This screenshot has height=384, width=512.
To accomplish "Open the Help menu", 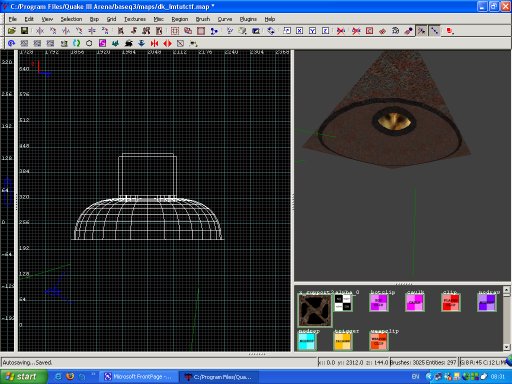I will tap(270, 19).
